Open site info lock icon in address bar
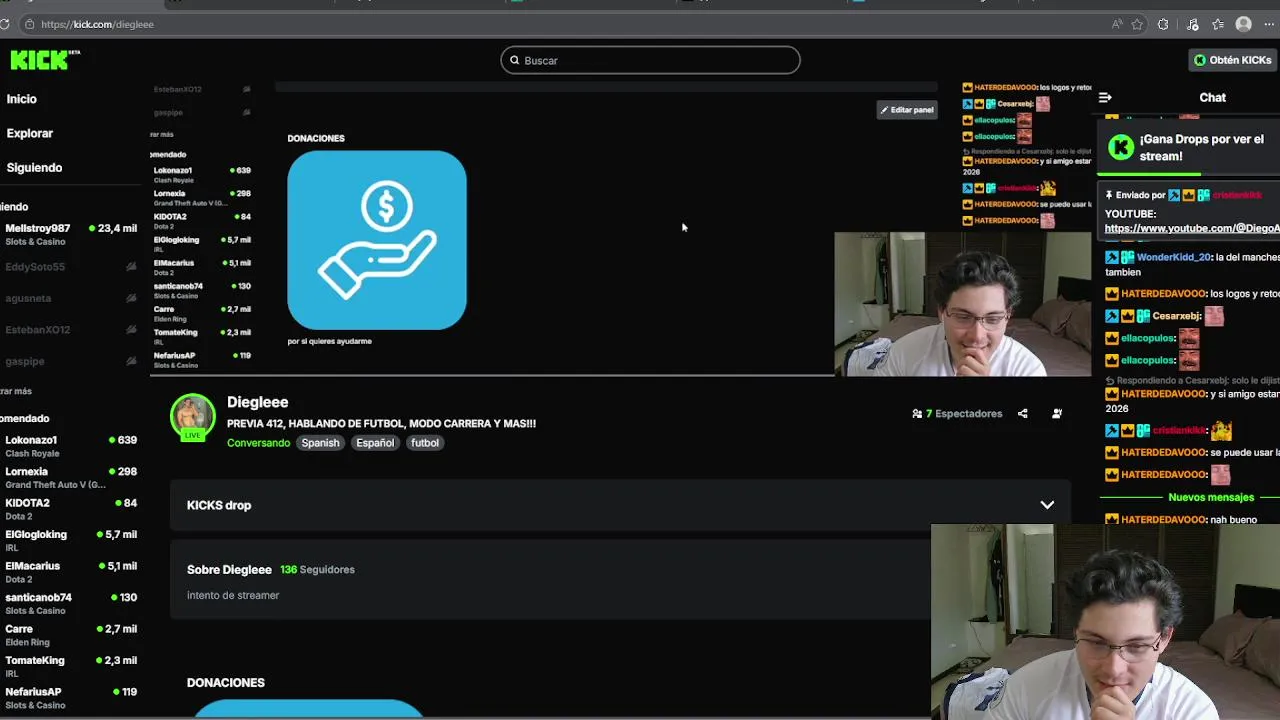The image size is (1280, 720). point(29,24)
